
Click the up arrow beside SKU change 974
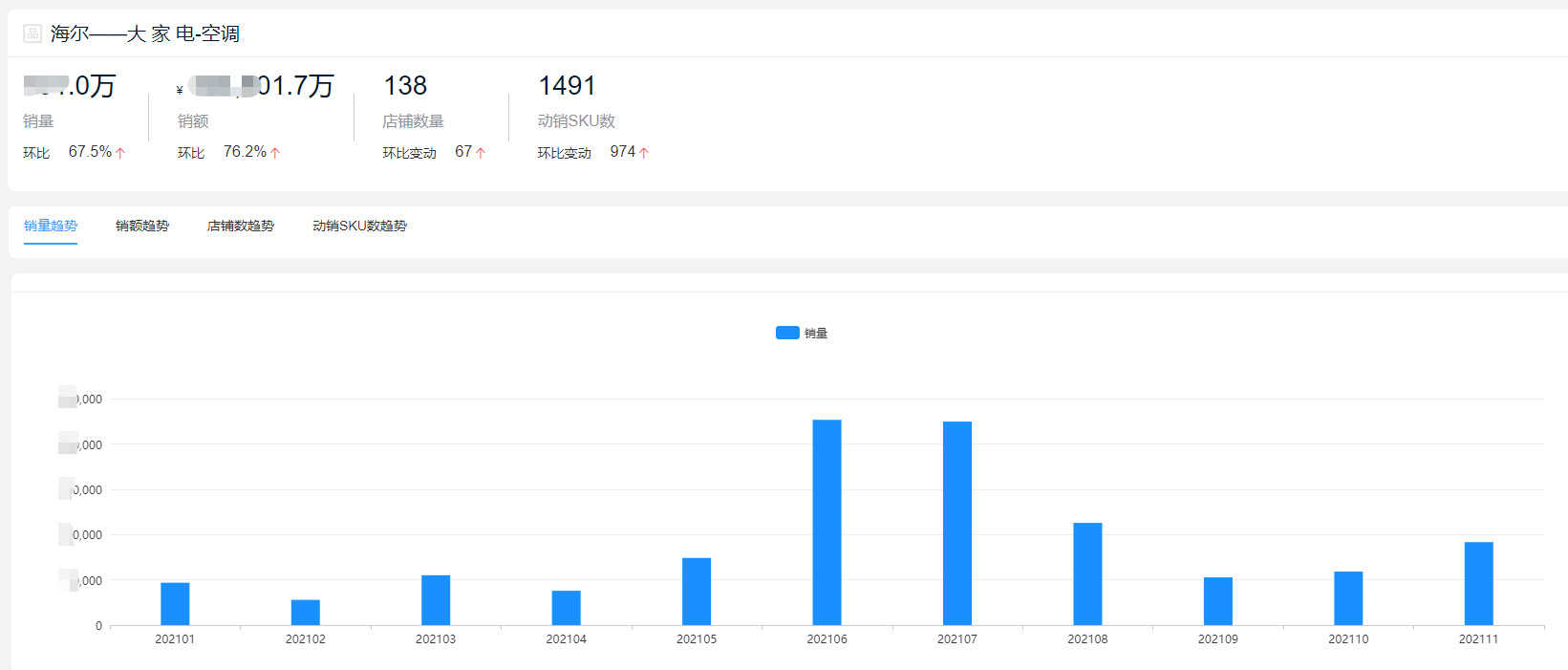coord(644,153)
